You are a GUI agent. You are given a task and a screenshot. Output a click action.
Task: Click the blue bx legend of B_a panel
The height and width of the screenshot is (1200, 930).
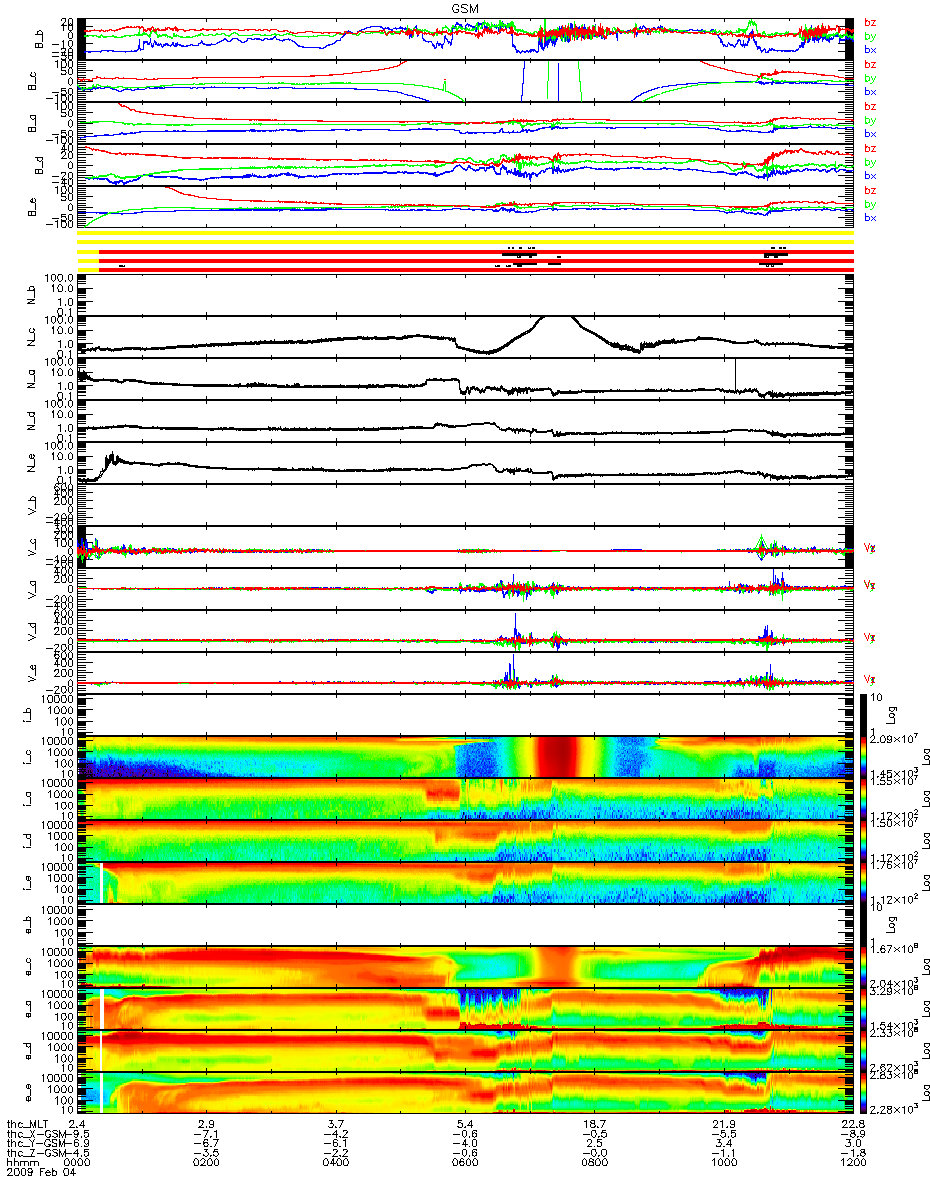pos(870,133)
